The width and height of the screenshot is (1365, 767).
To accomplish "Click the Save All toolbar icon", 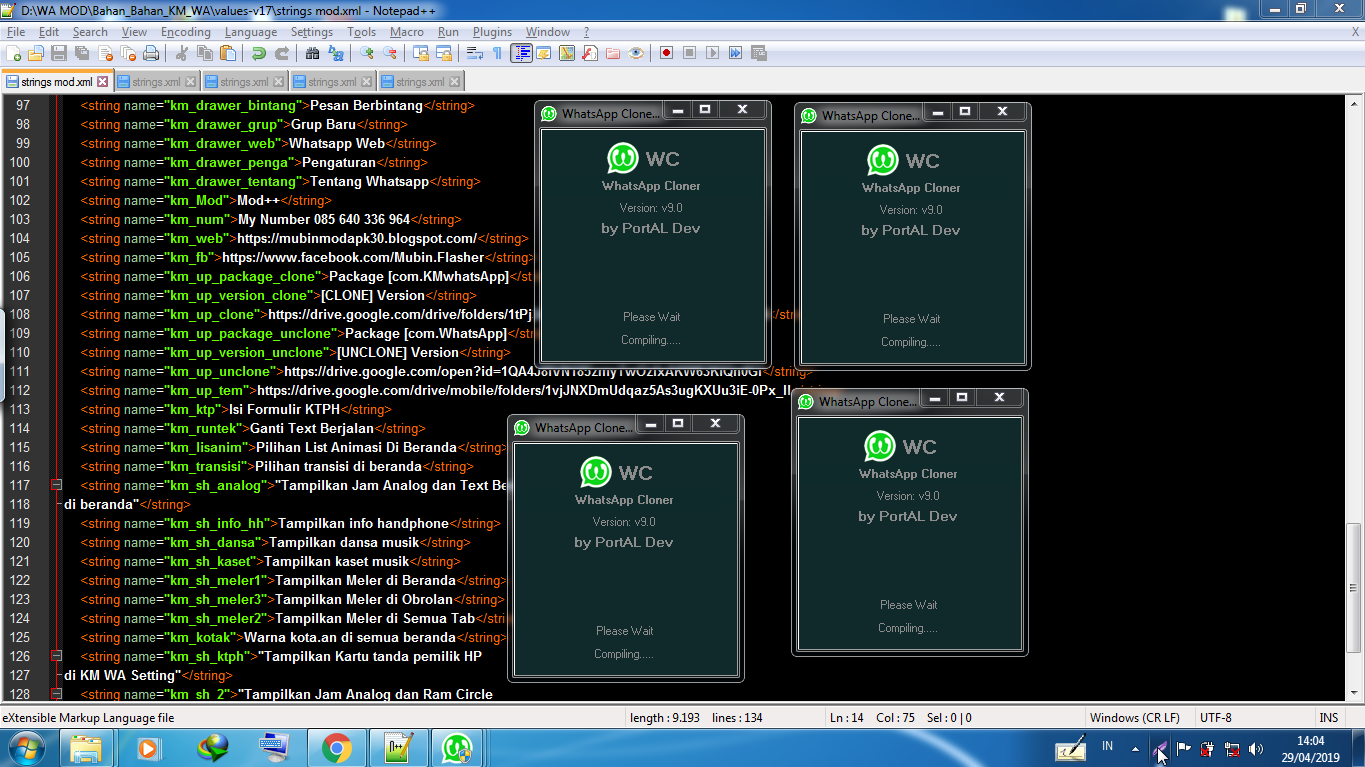I will [82, 53].
